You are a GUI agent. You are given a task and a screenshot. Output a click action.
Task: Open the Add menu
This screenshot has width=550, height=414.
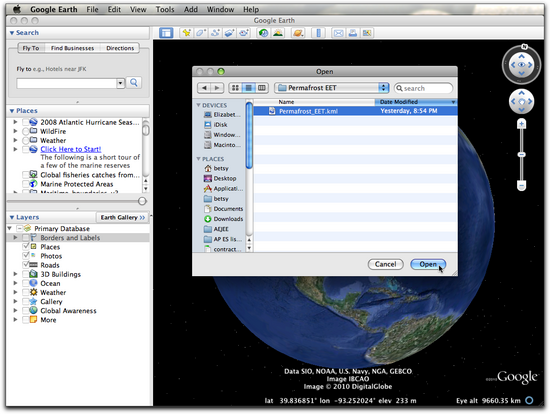coord(191,9)
